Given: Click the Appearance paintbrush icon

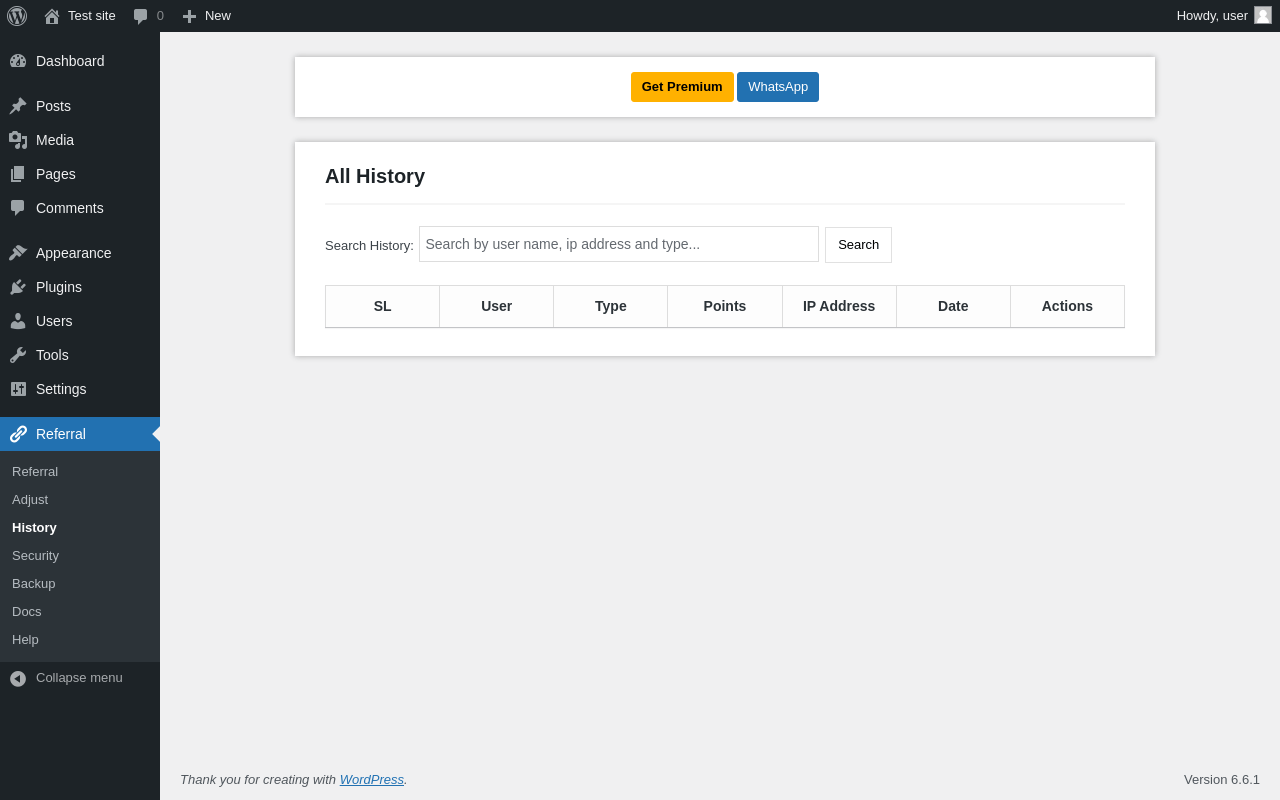Looking at the screenshot, I should click(18, 253).
